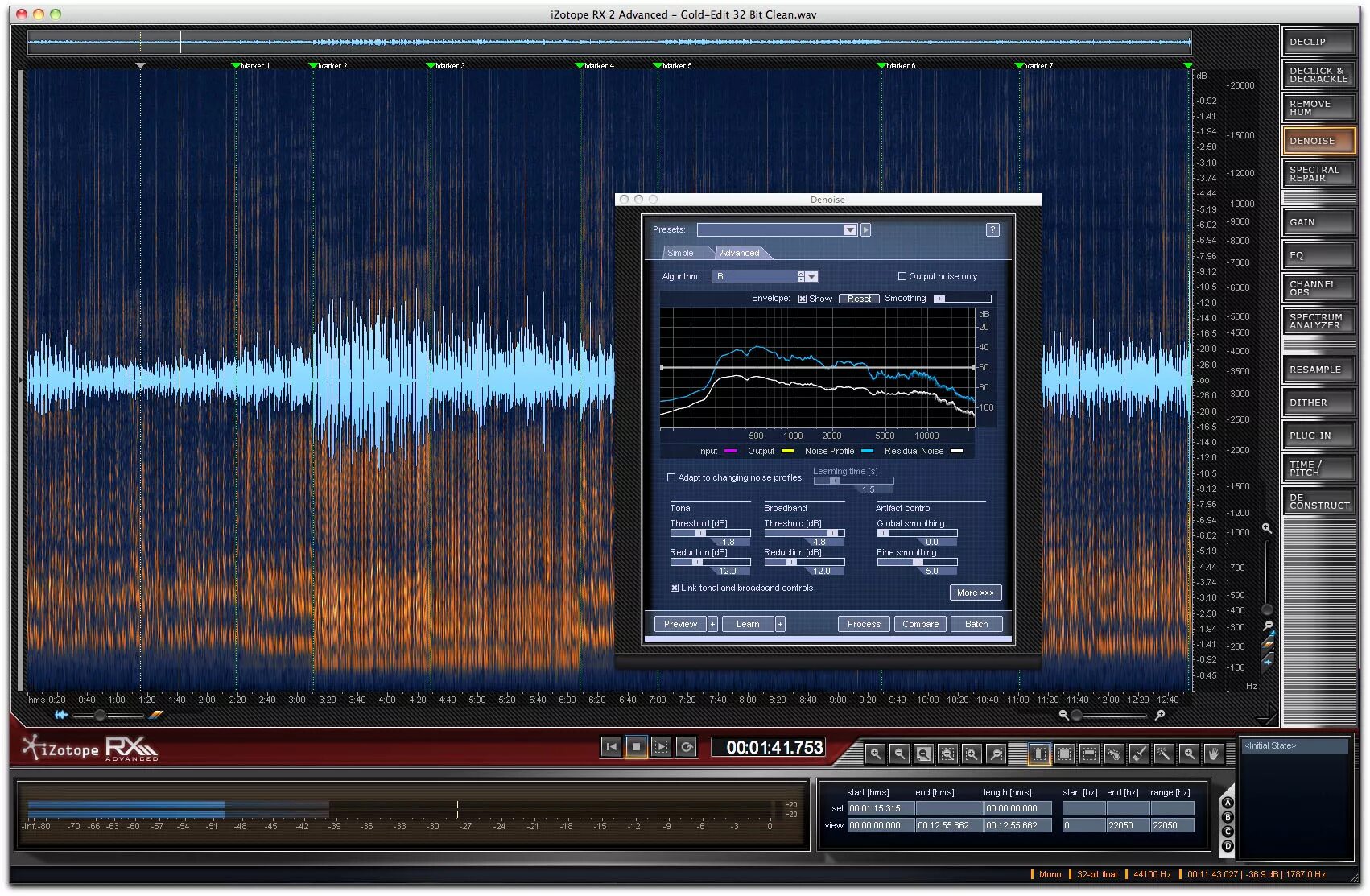Click the zoom out magnifier in bottom toolbar

[x=899, y=754]
